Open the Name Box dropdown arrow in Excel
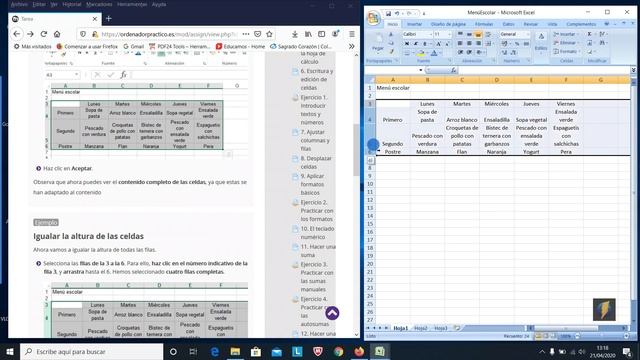640x360 pixels. tap(421, 70)
